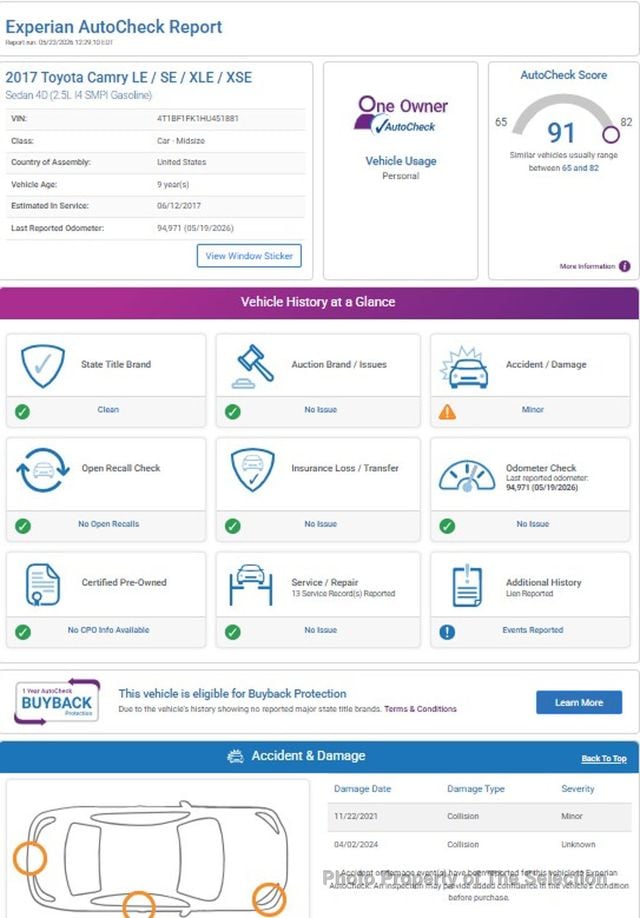This screenshot has width=640, height=918.
Task: Click the rear damage circle on car diagram
Action: pyautogui.click(x=29, y=858)
